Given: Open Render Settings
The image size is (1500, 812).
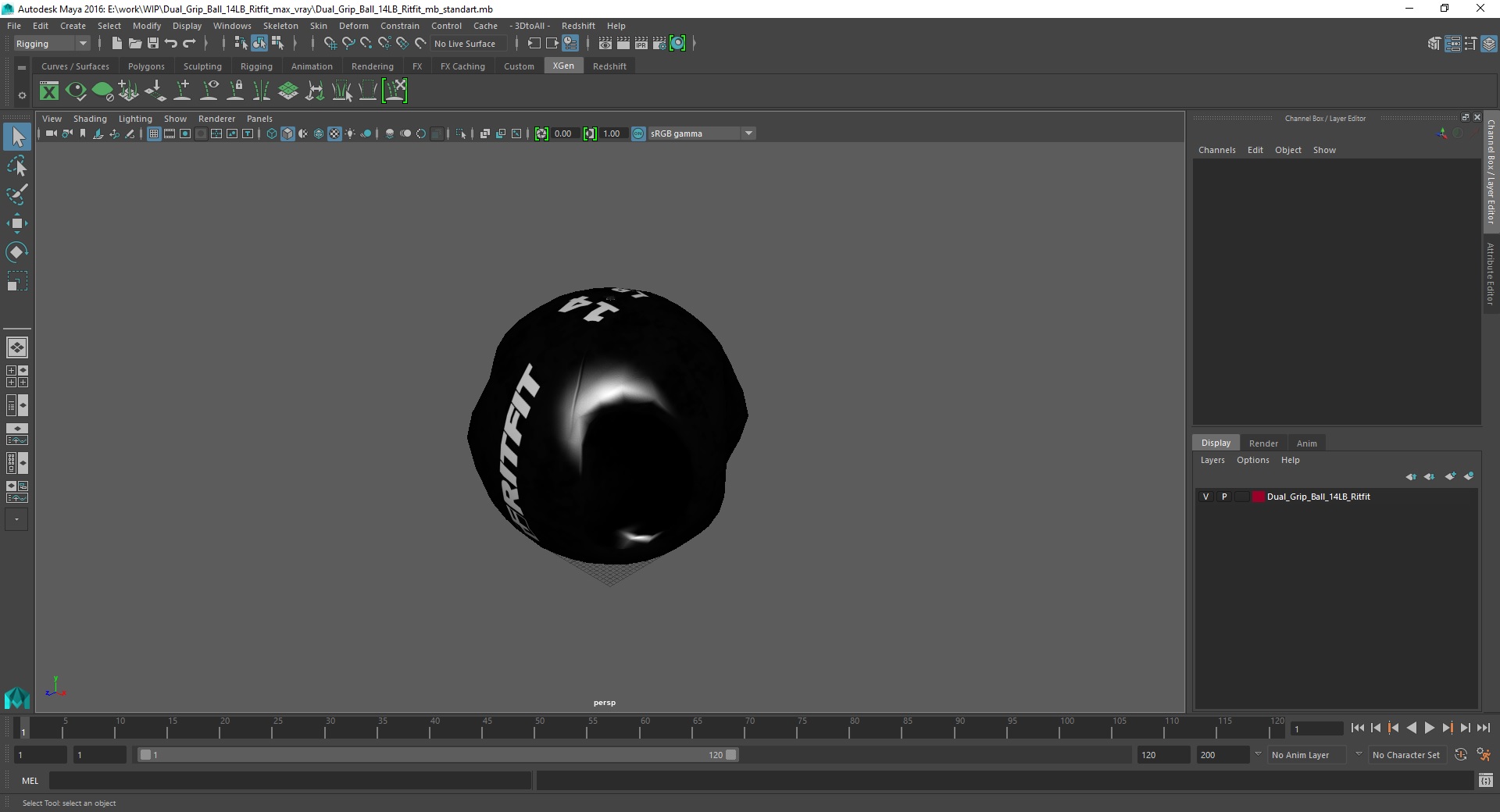Looking at the screenshot, I should click(x=659, y=44).
